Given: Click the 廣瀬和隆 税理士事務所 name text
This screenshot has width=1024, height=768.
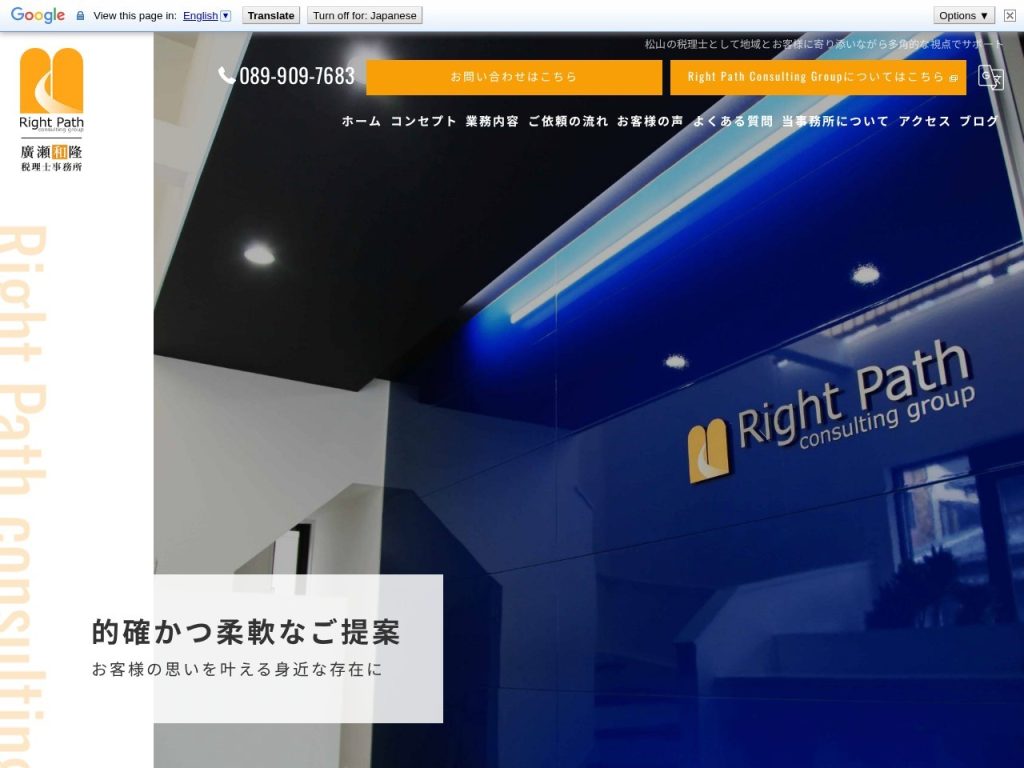Looking at the screenshot, I should coord(52,158).
